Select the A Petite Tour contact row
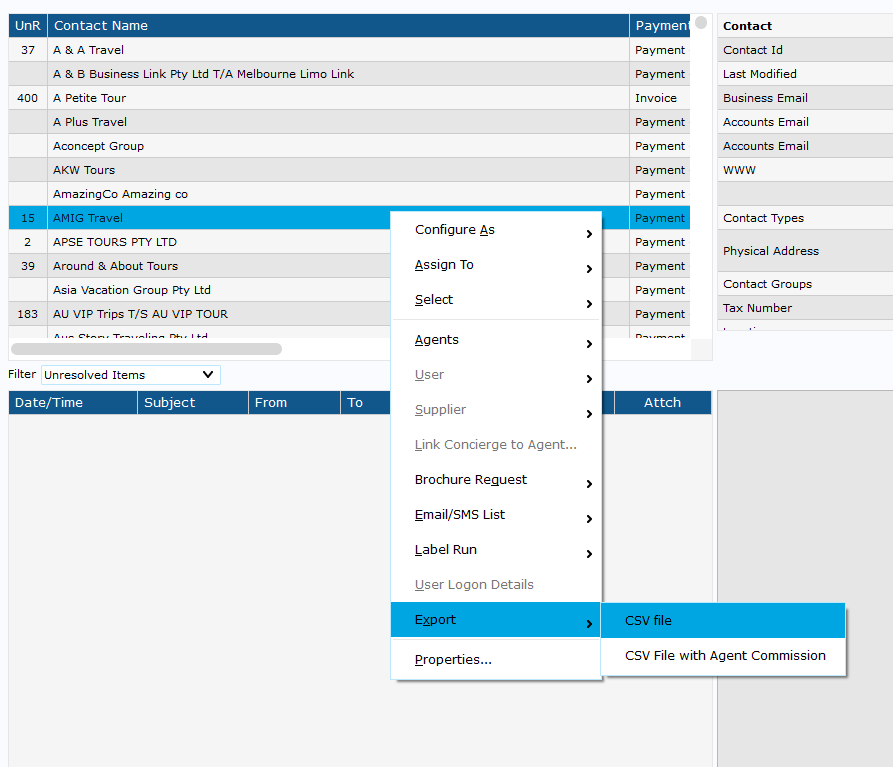This screenshot has height=767, width=893. coord(90,98)
